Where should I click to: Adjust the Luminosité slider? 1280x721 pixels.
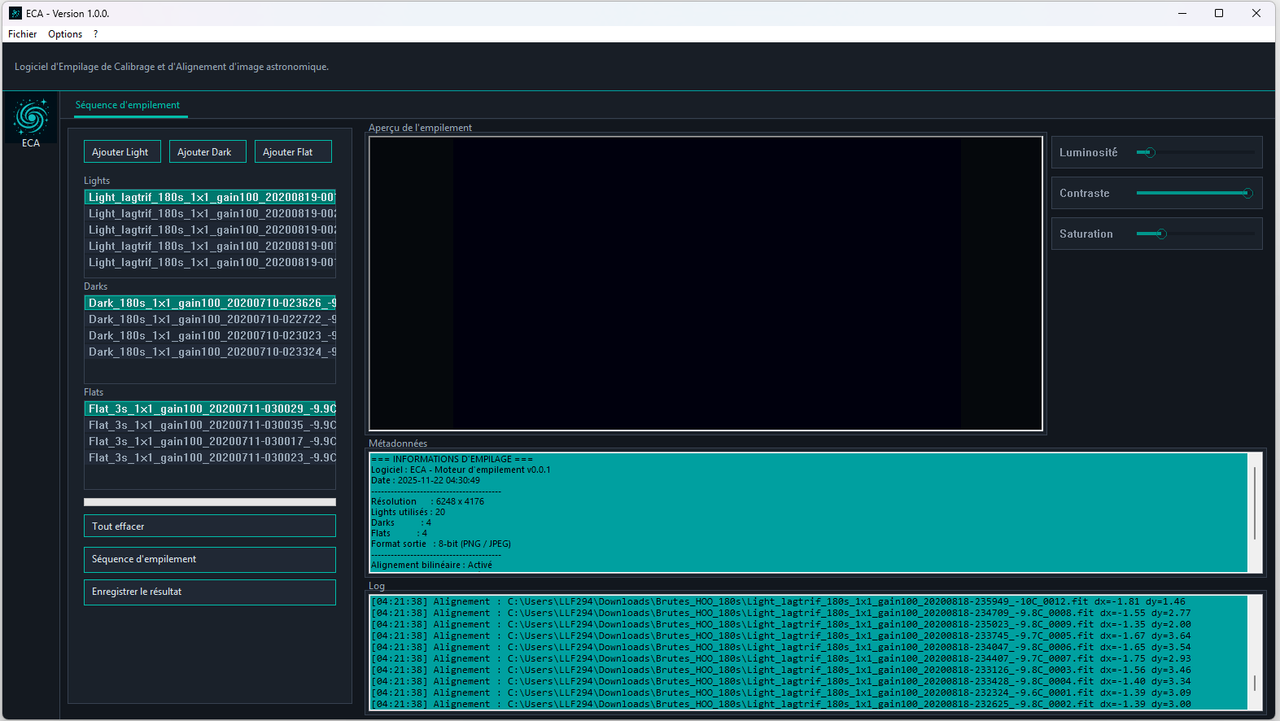coord(1150,153)
